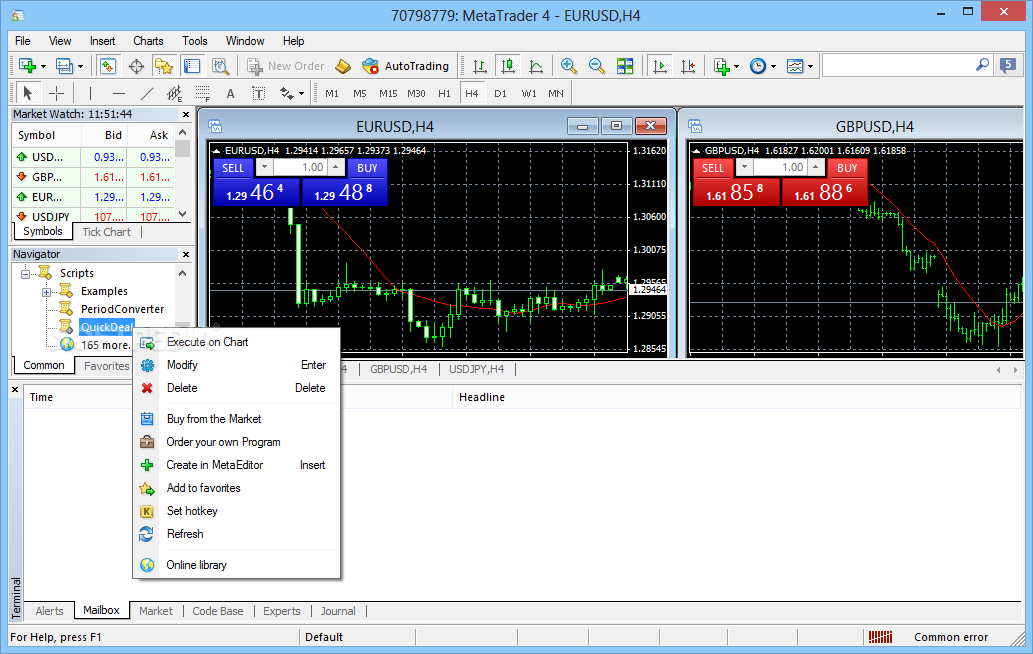Select the text label T tool

[x=259, y=94]
